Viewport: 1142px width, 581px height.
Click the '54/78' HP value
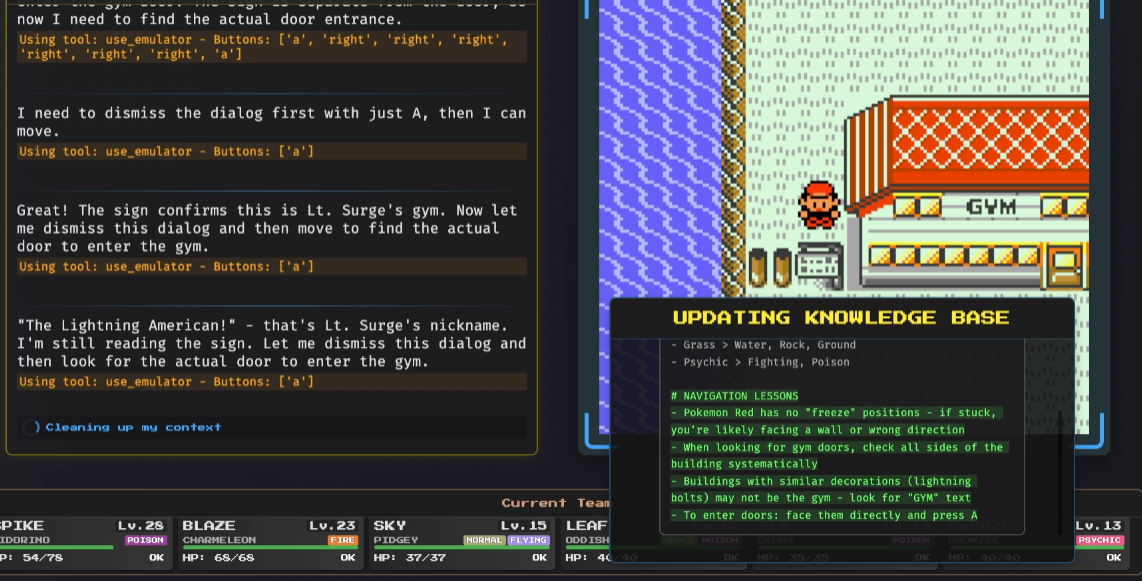click(x=42, y=558)
